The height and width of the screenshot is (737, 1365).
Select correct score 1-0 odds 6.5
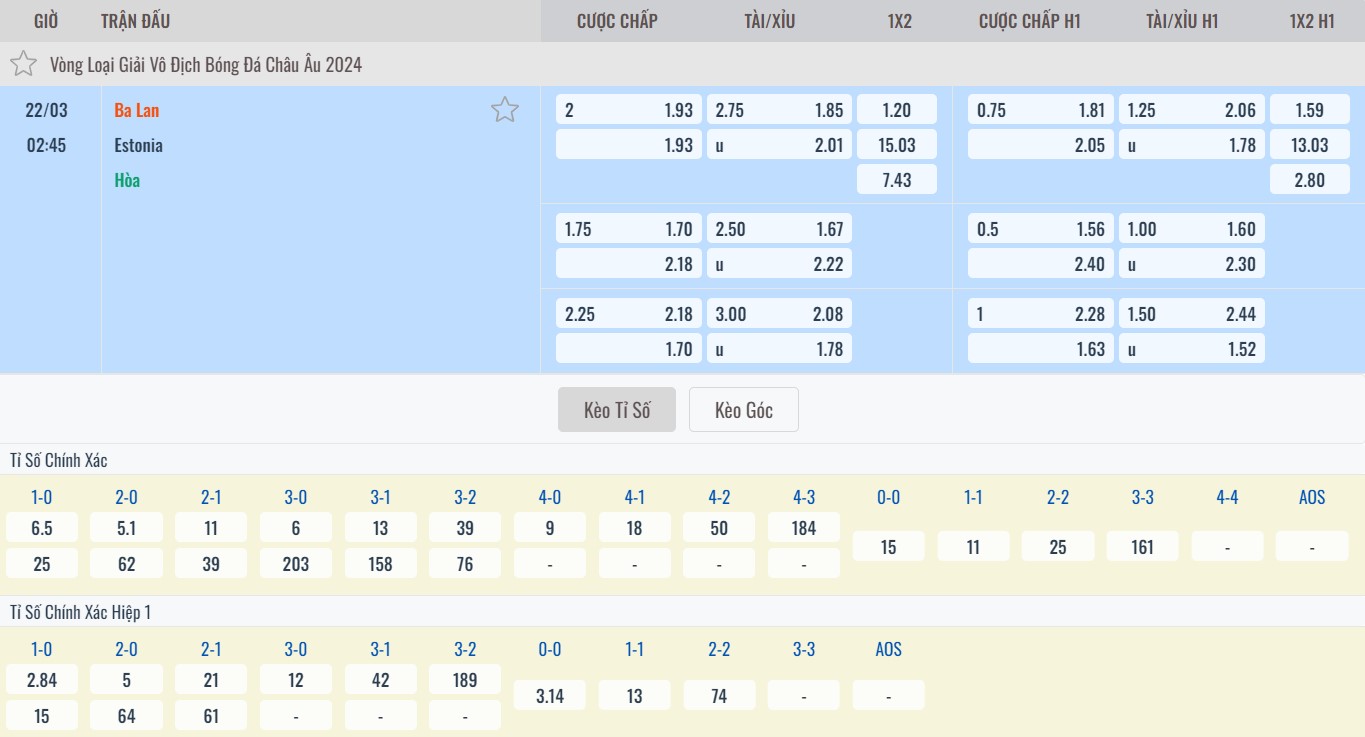coord(42,528)
